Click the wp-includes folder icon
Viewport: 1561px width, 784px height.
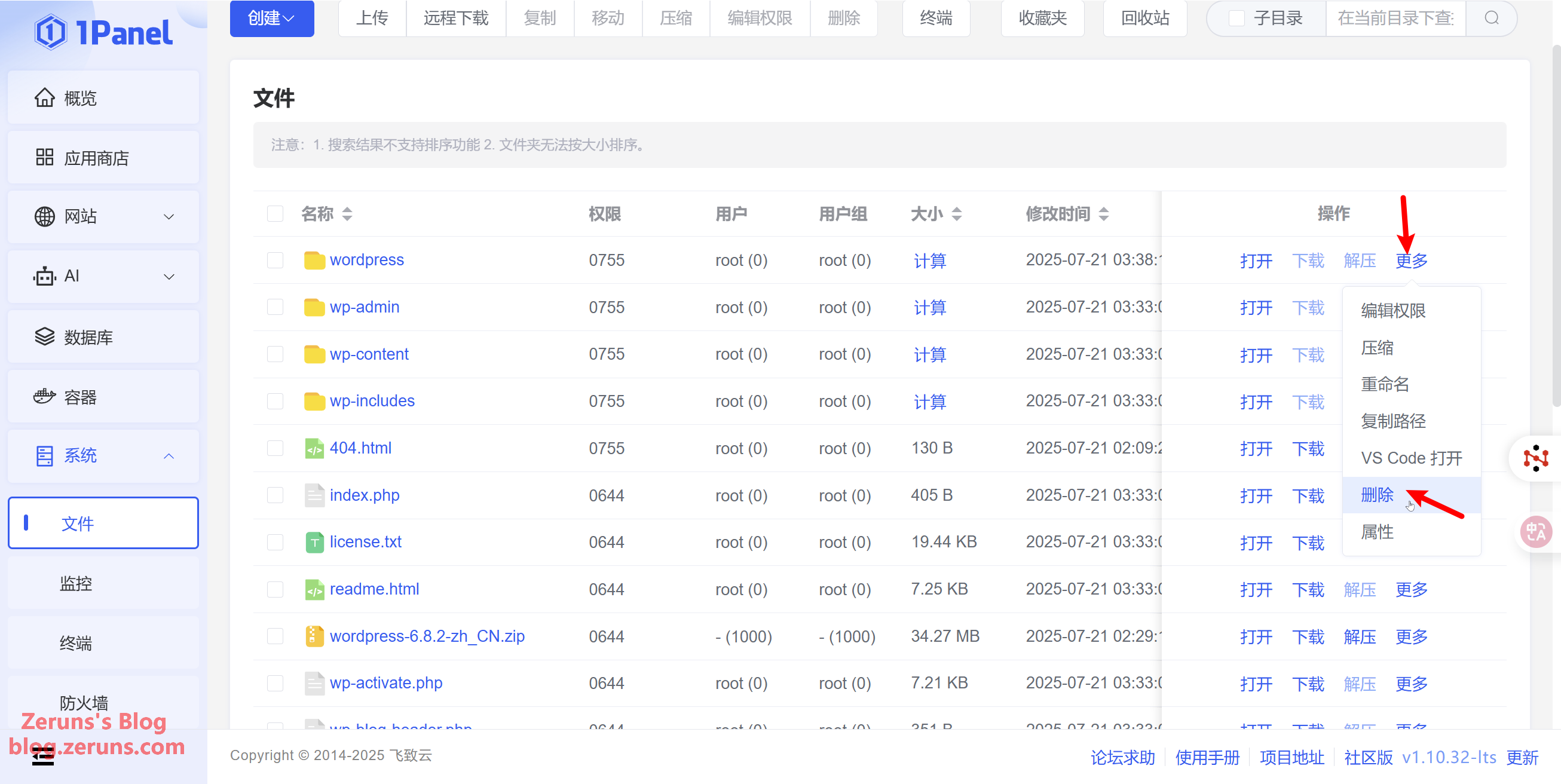click(x=314, y=401)
